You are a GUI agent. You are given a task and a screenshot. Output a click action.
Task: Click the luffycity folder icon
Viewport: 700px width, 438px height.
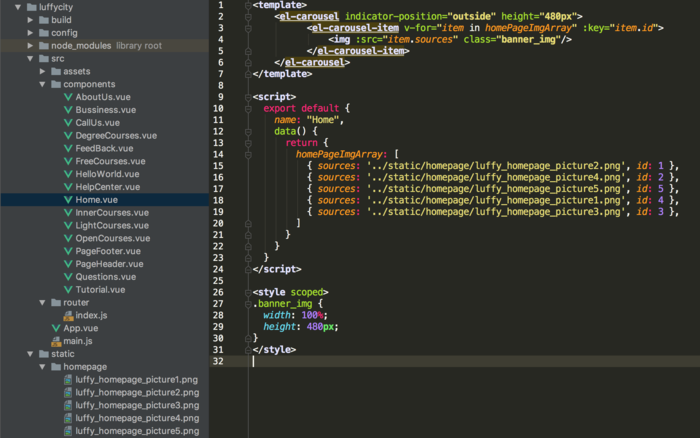(32, 7)
